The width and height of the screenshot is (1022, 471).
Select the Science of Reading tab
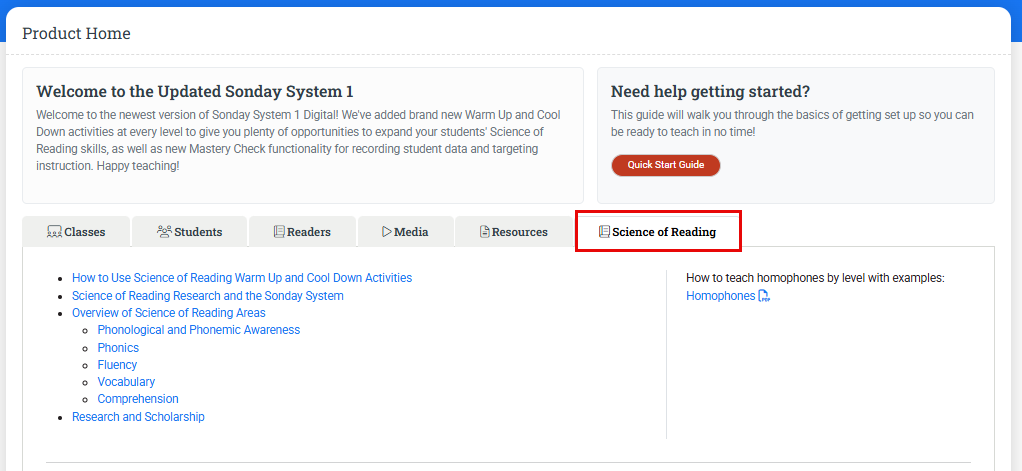pyautogui.click(x=658, y=231)
